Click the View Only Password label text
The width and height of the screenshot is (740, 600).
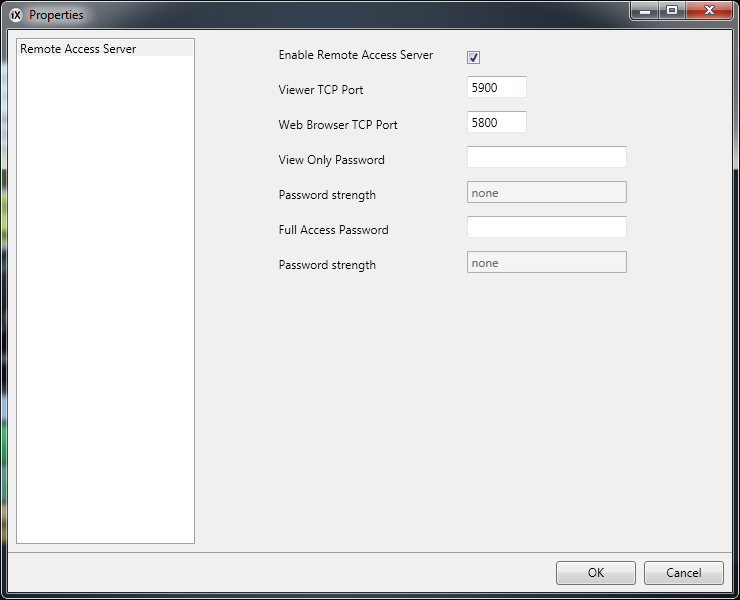(x=331, y=160)
